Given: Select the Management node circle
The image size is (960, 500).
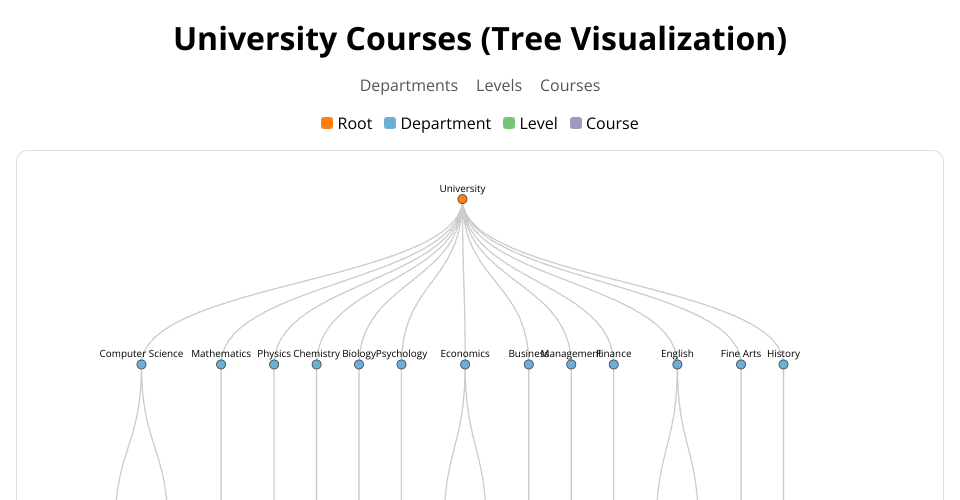Looking at the screenshot, I should click(571, 365).
